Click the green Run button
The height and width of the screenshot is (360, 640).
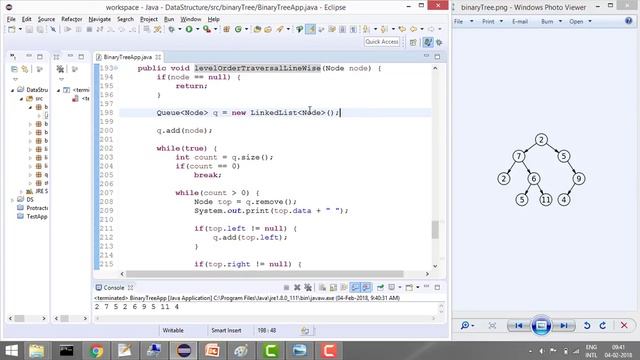click(189, 29)
